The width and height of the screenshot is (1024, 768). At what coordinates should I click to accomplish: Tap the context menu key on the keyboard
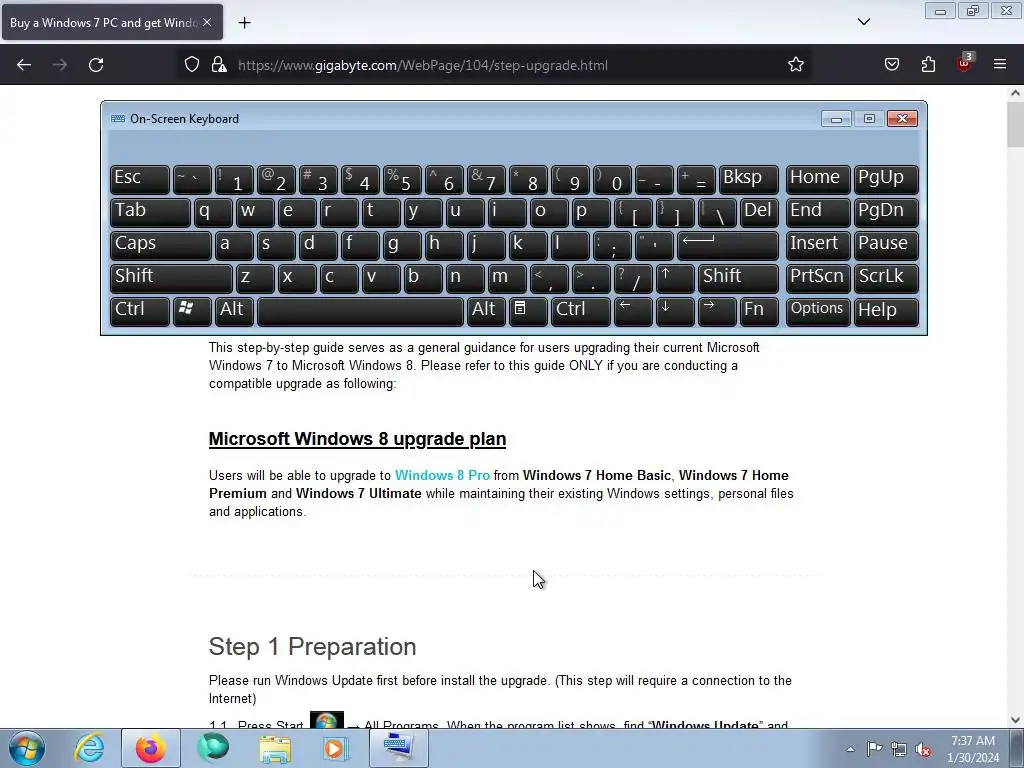[x=528, y=310]
